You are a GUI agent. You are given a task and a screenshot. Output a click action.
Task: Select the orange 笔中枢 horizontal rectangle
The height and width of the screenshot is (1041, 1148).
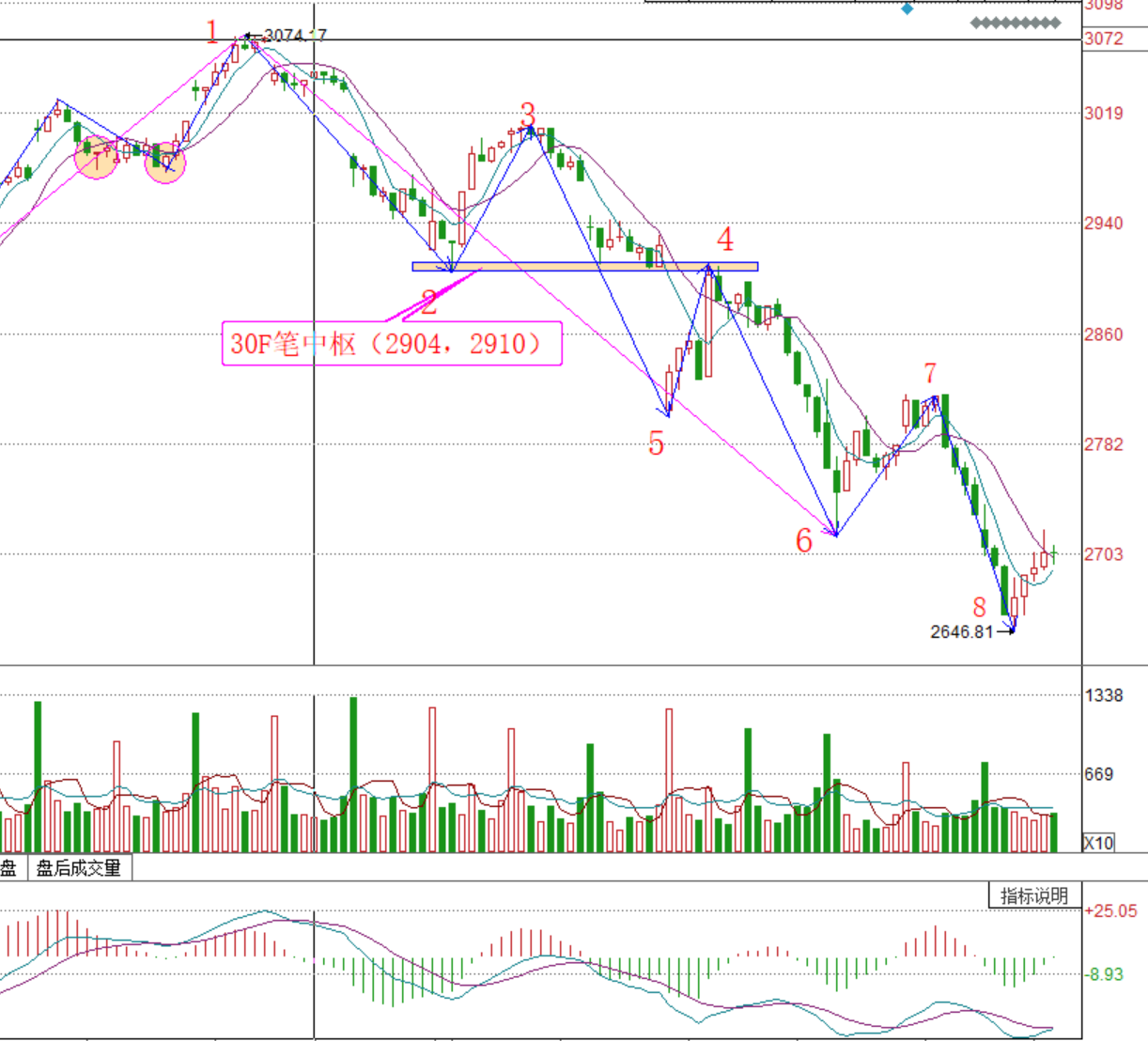584,267
